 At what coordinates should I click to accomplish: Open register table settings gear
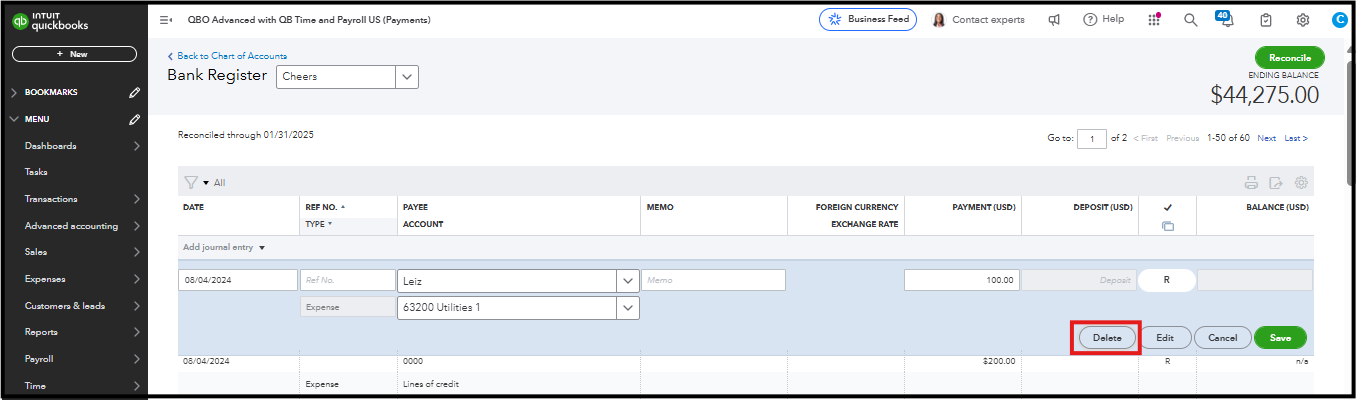click(x=1301, y=183)
